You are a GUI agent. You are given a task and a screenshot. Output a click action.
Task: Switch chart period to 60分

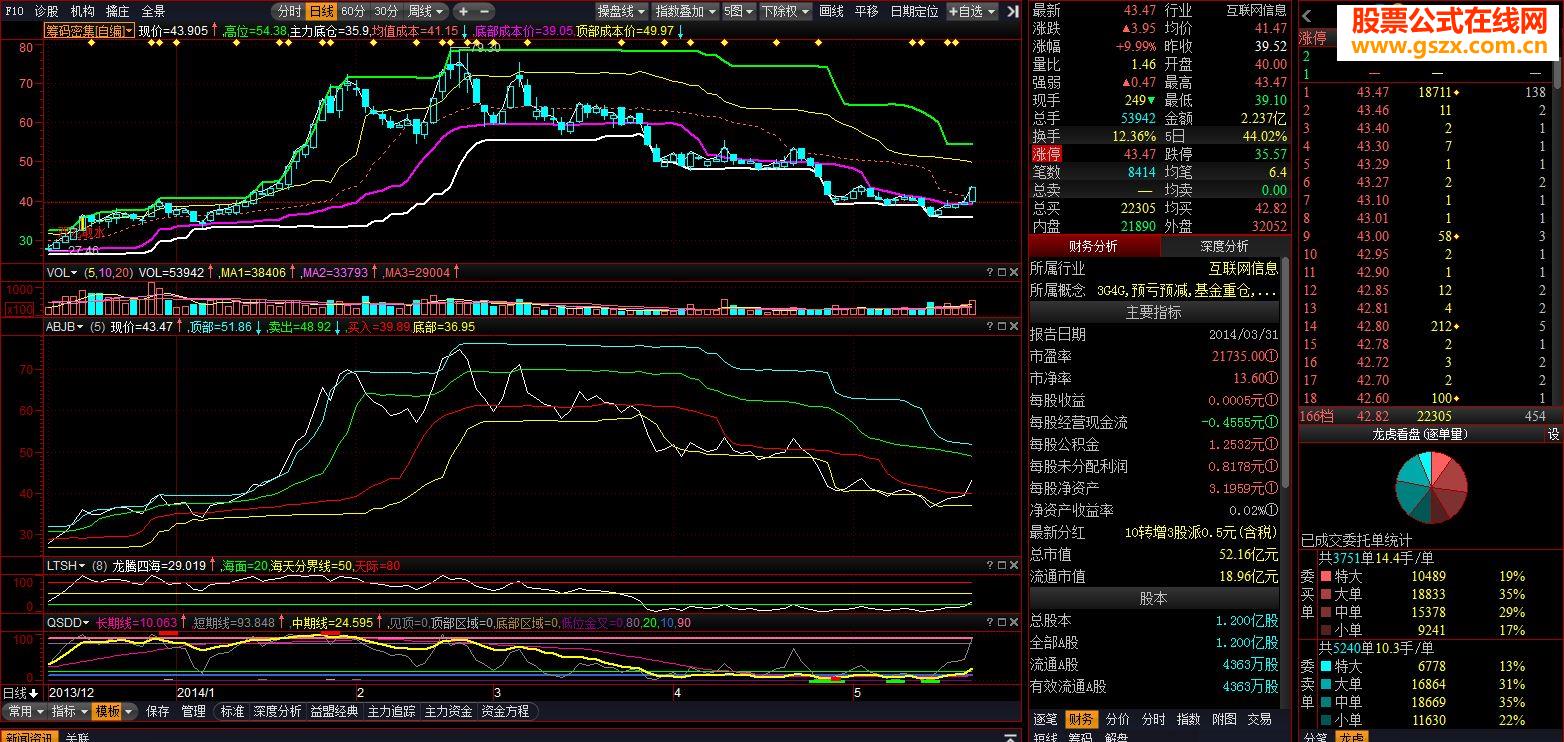(353, 11)
